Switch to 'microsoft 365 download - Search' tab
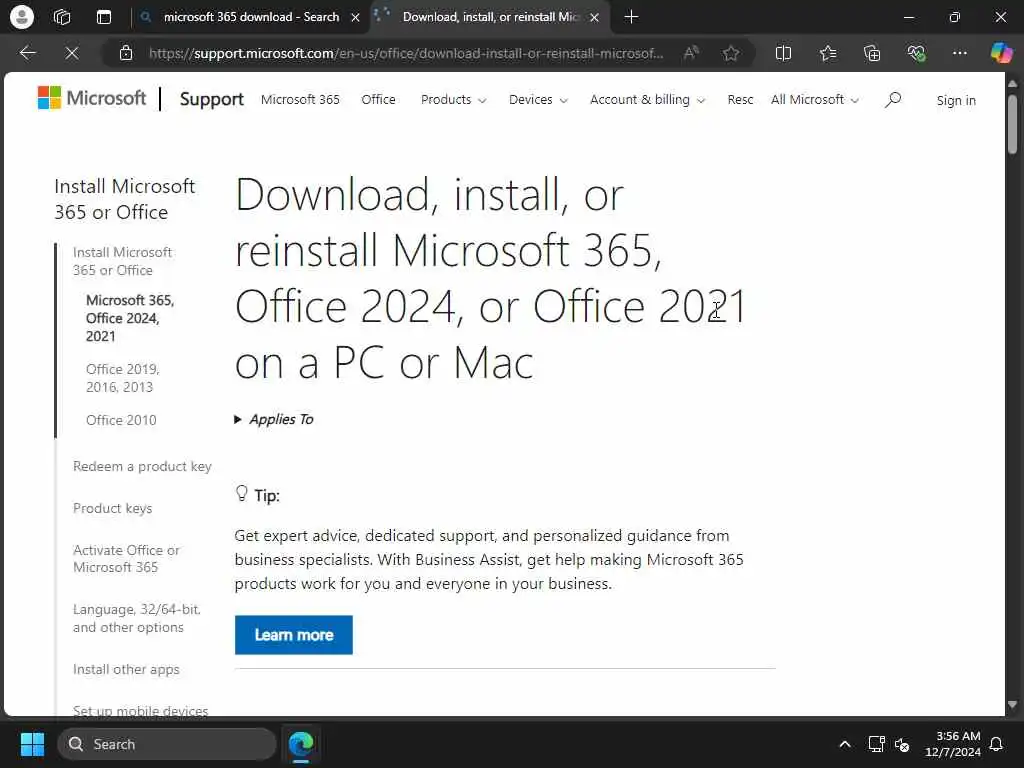This screenshot has height=768, width=1024. point(251,17)
